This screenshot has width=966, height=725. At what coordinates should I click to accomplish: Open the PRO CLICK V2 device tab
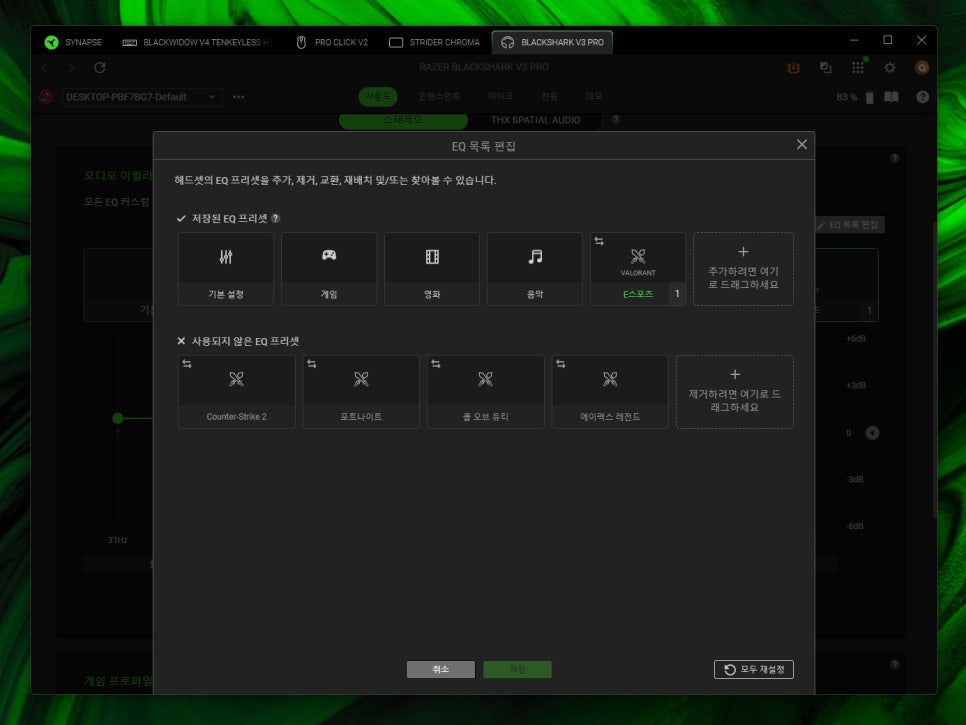coord(332,43)
